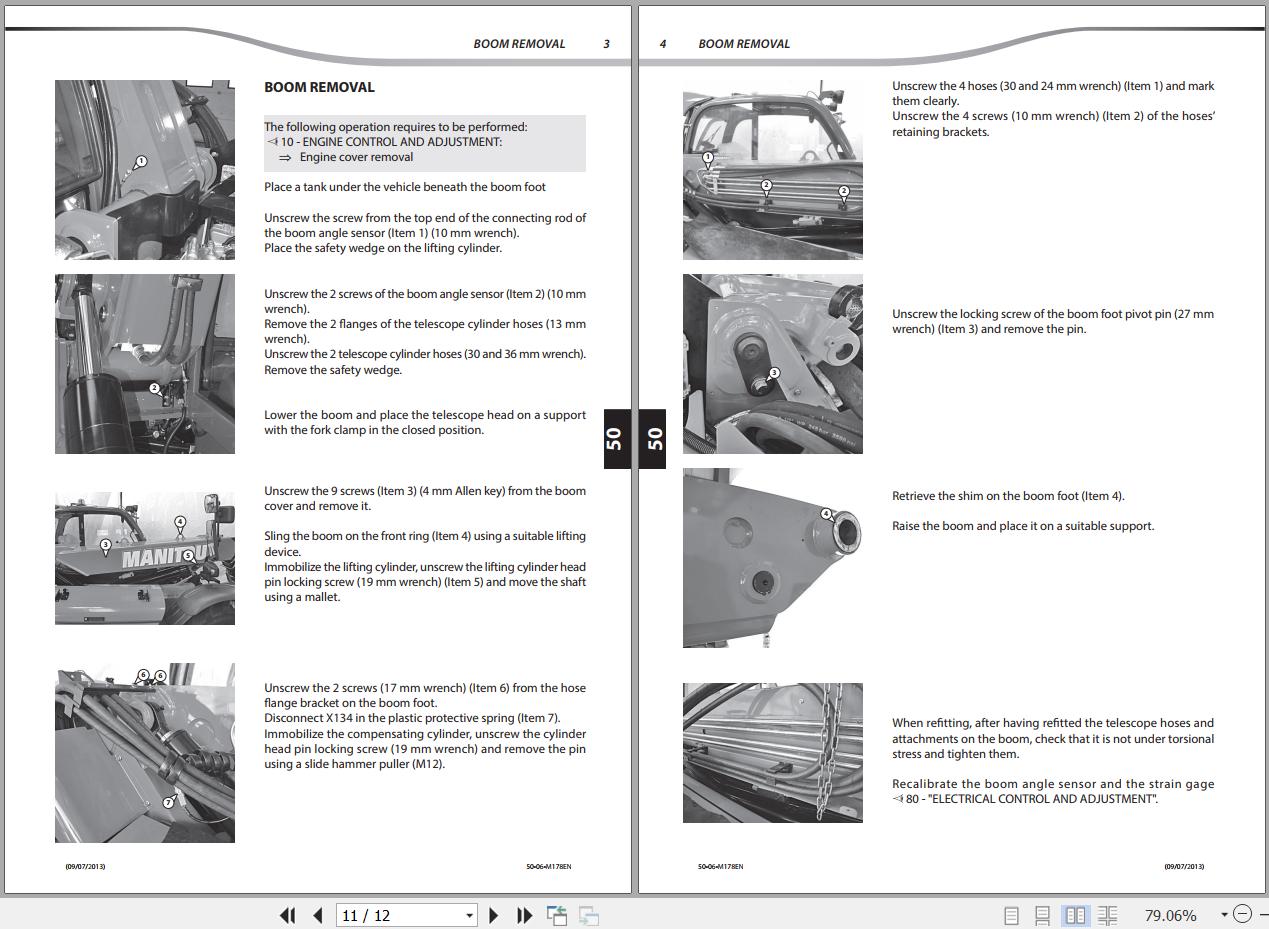
Task: Click the '(09/07/2013)' date on right page
Action: pos(1184,866)
